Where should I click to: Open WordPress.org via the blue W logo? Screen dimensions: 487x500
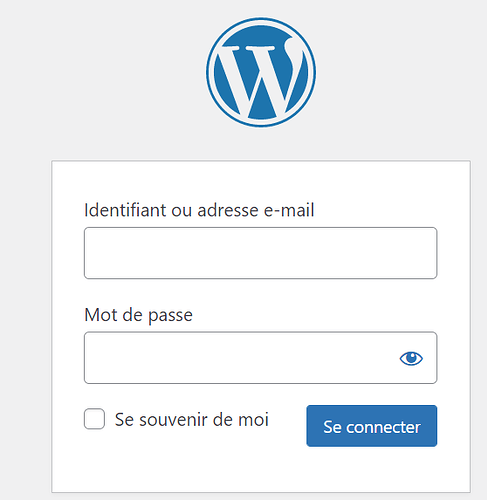click(x=261, y=72)
